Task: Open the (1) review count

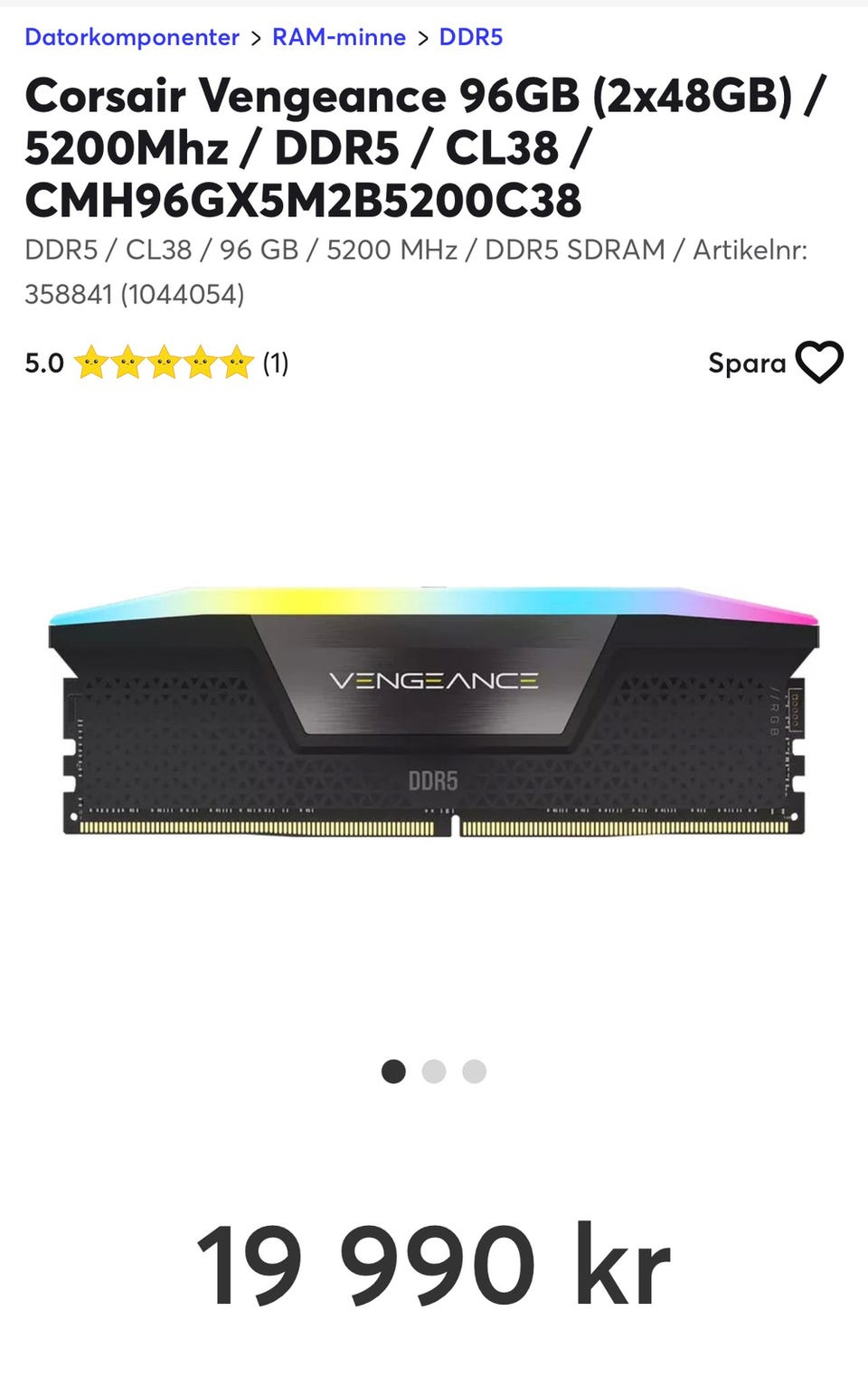Action: pos(276,363)
